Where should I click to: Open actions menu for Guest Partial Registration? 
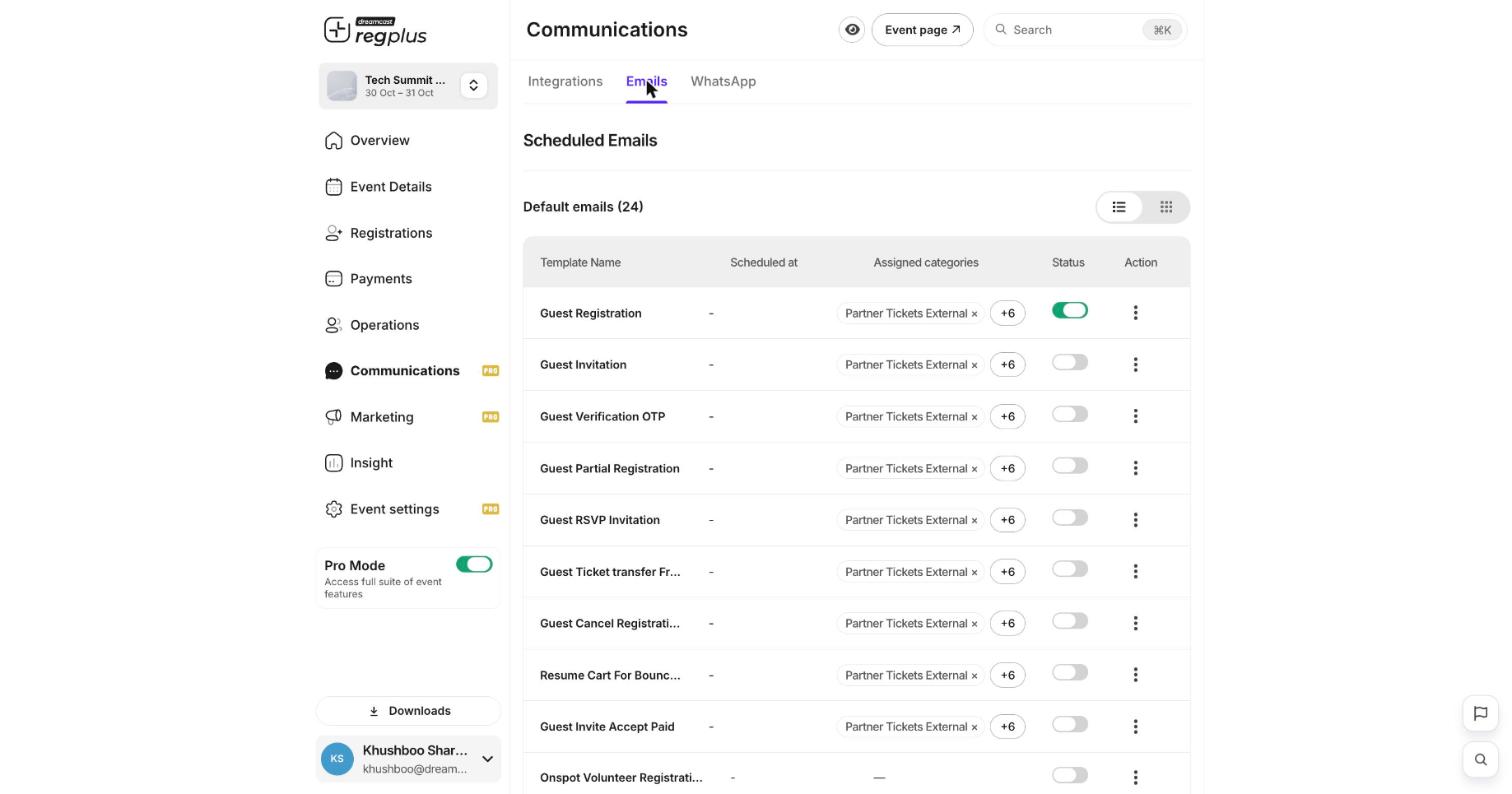[1135, 468]
